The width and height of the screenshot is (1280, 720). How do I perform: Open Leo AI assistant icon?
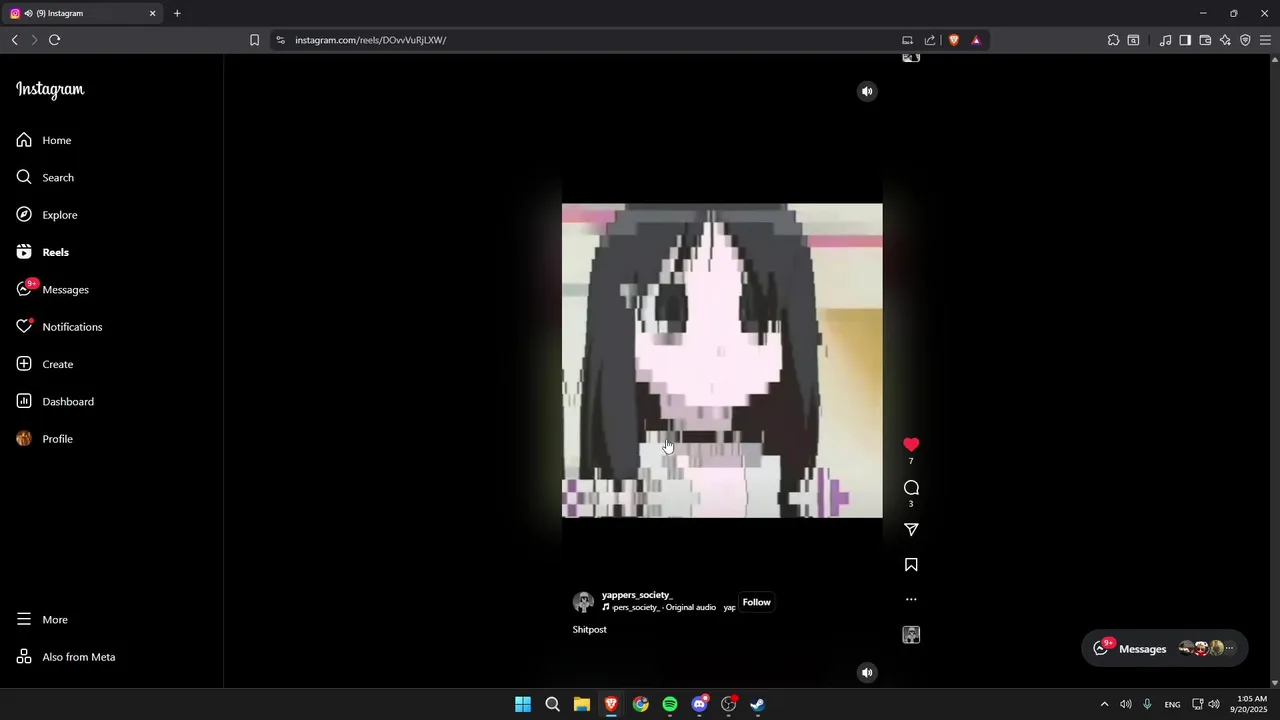click(1225, 40)
